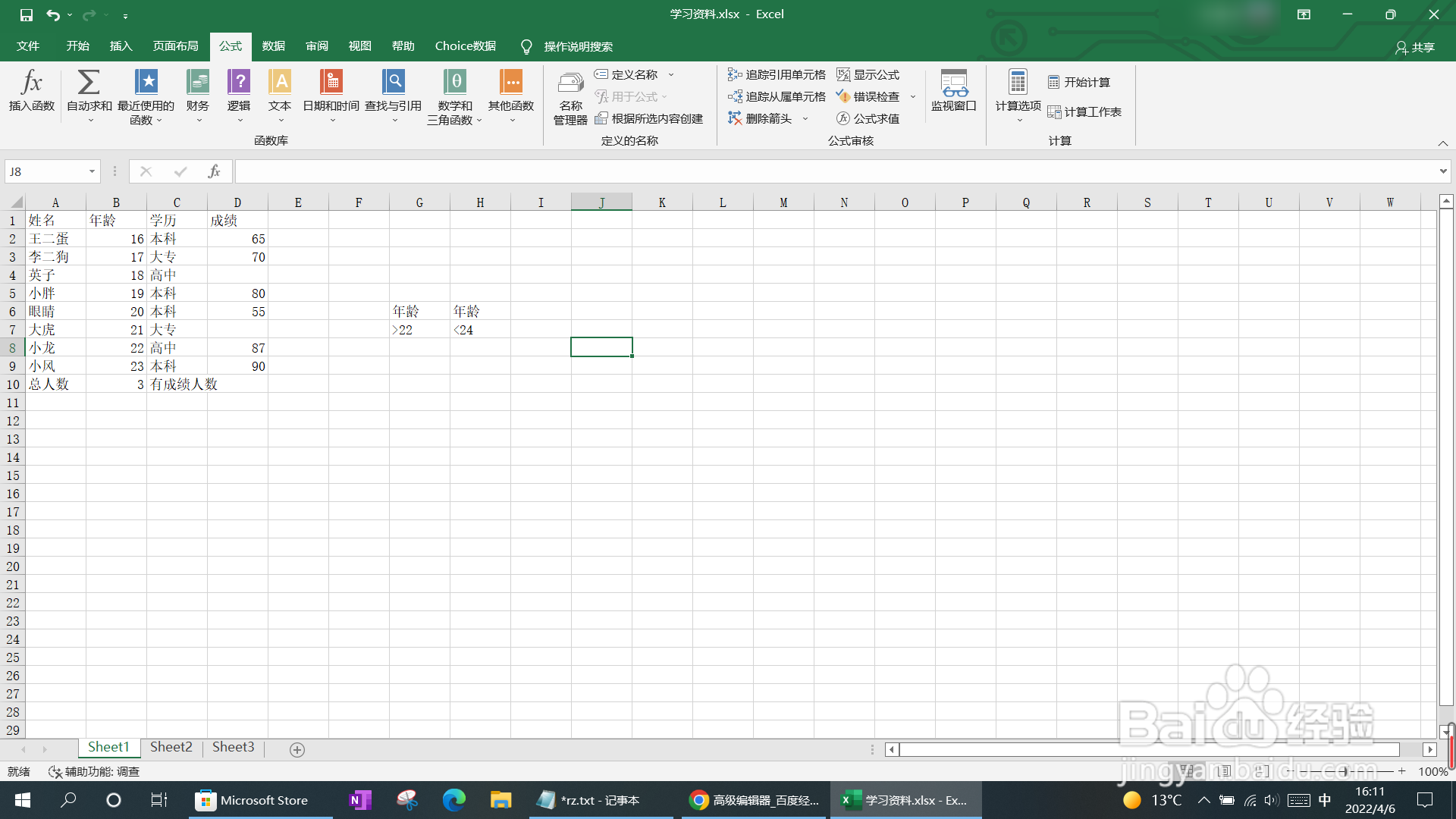Switch to Sheet2 tab
The width and height of the screenshot is (1456, 819).
[171, 748]
